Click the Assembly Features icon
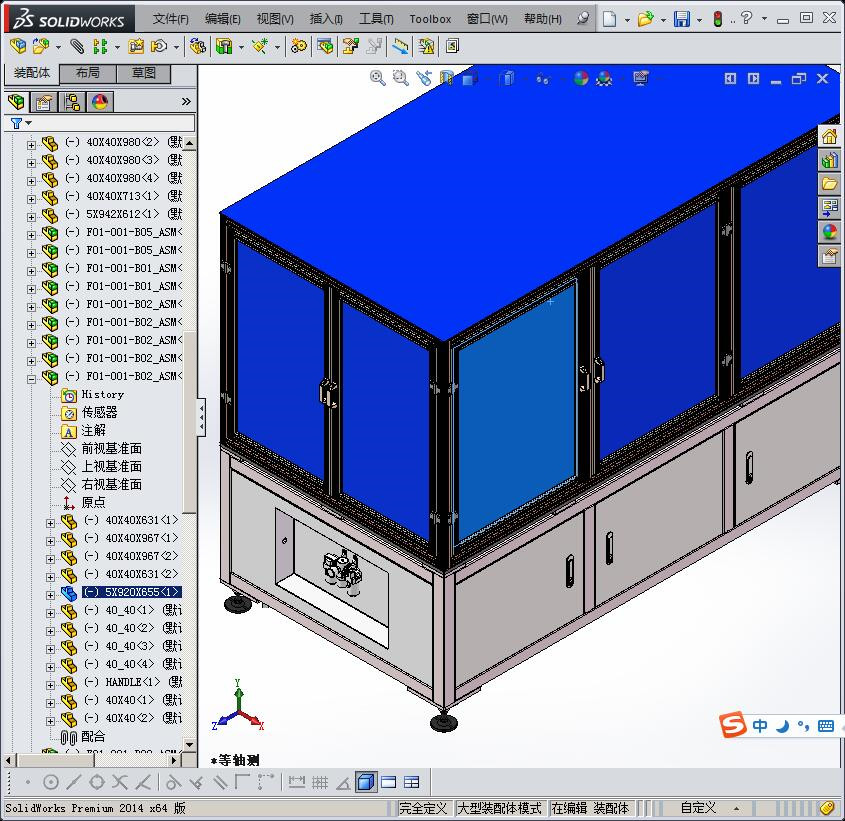 click(224, 46)
